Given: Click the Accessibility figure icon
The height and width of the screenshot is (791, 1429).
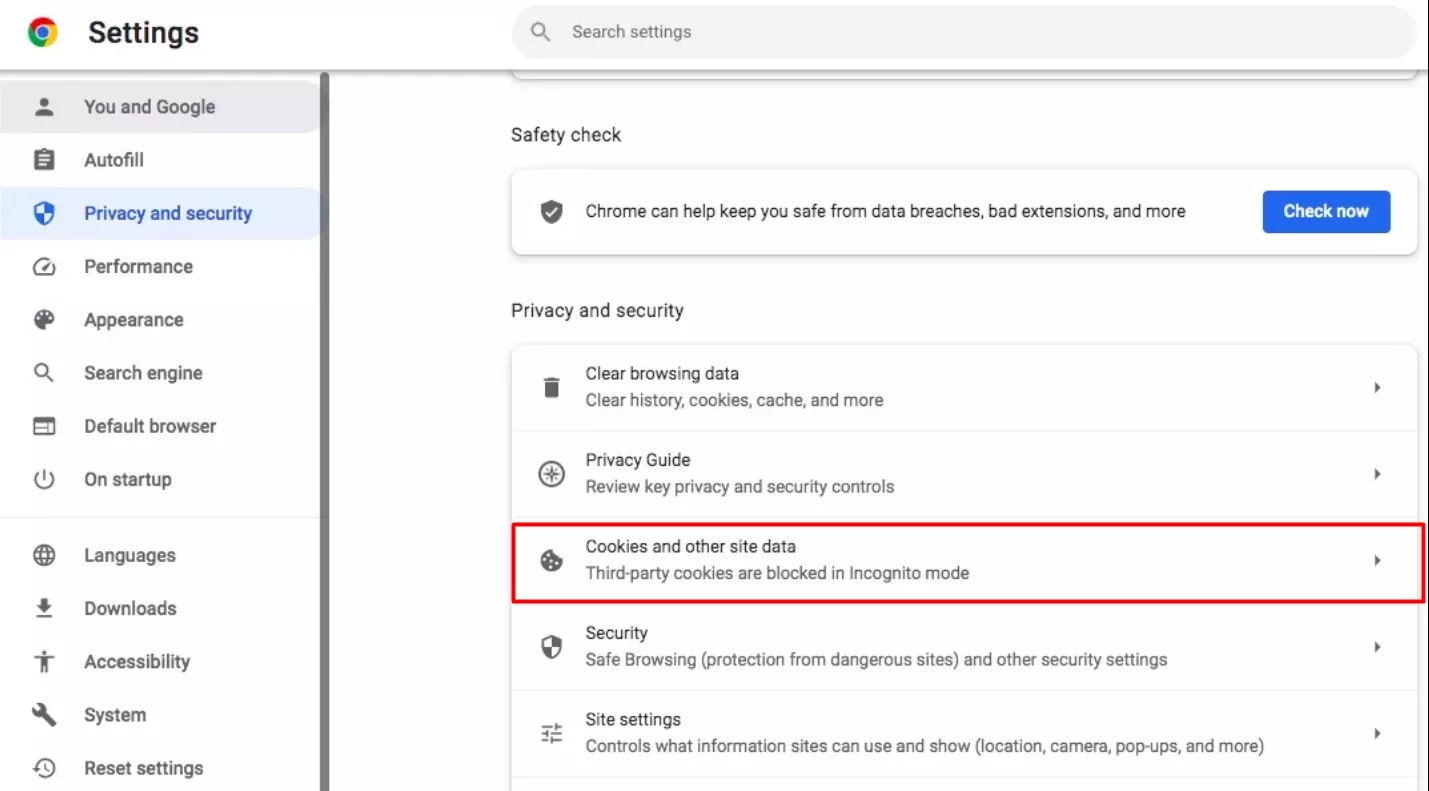Looking at the screenshot, I should coord(44,662).
